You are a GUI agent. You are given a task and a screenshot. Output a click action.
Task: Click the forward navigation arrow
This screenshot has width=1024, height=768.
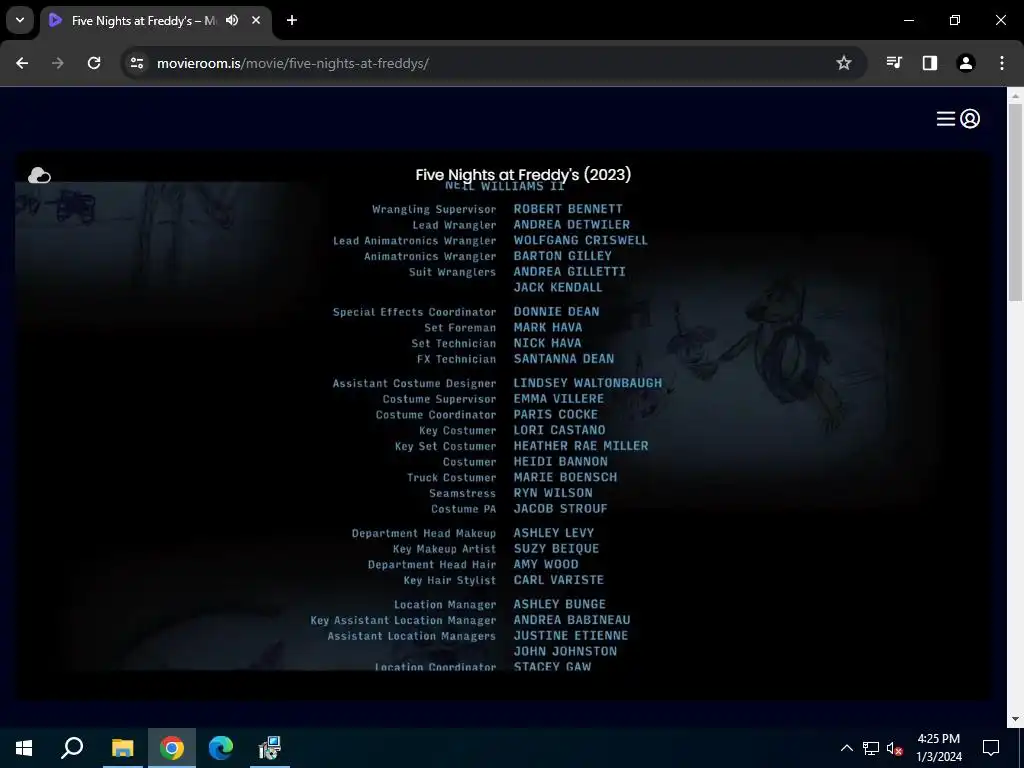click(x=58, y=63)
